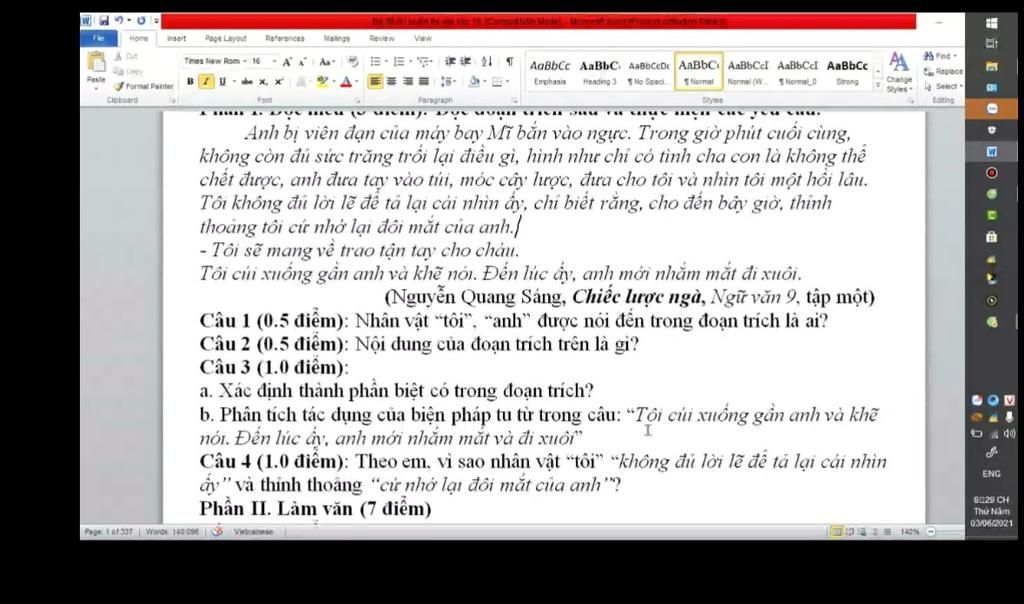The height and width of the screenshot is (604, 1024).
Task: Switch to Draft view in status bar
Action: tap(888, 532)
